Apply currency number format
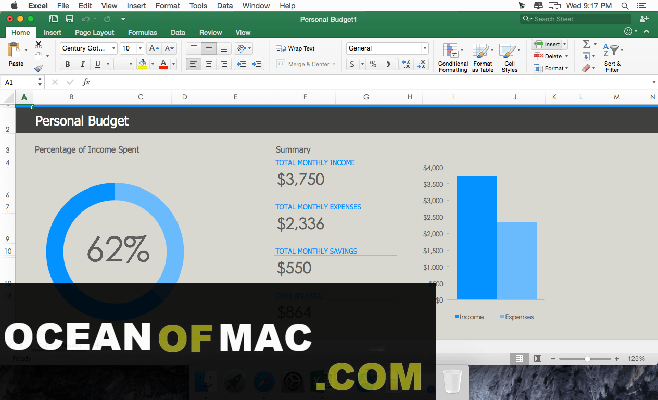This screenshot has height=400, width=658. [x=352, y=64]
